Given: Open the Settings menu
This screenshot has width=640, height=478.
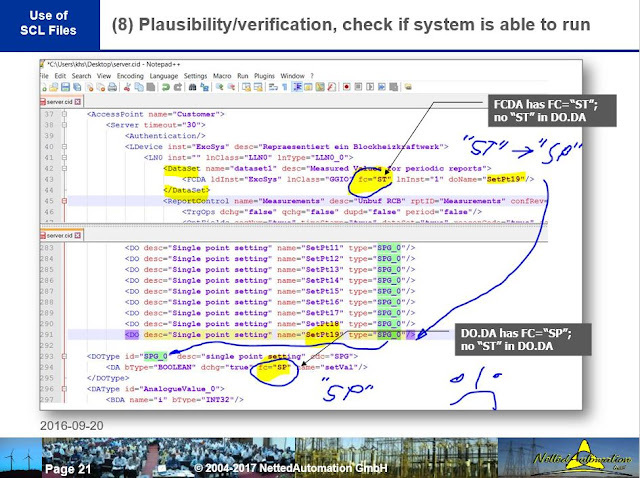Looking at the screenshot, I should point(196,76).
